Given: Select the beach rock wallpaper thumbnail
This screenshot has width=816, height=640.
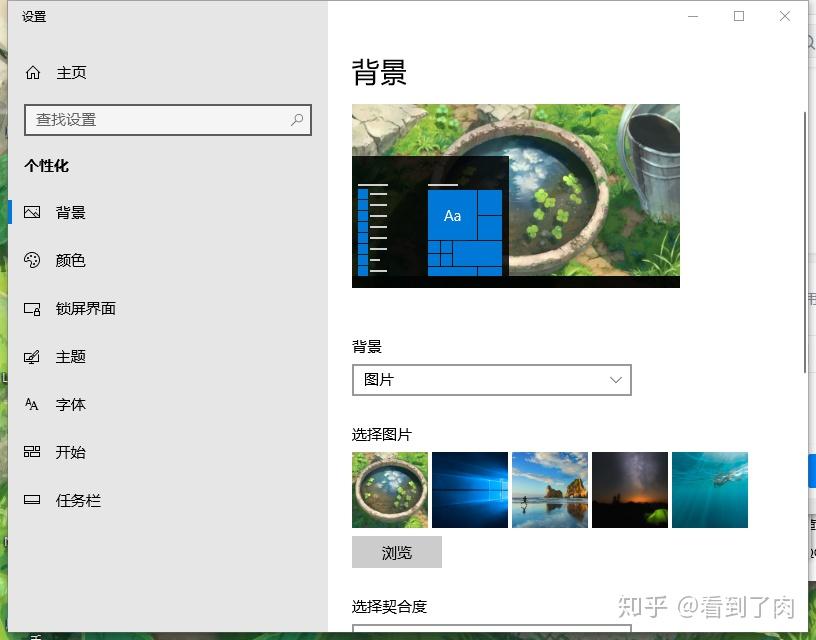Looking at the screenshot, I should point(550,489).
